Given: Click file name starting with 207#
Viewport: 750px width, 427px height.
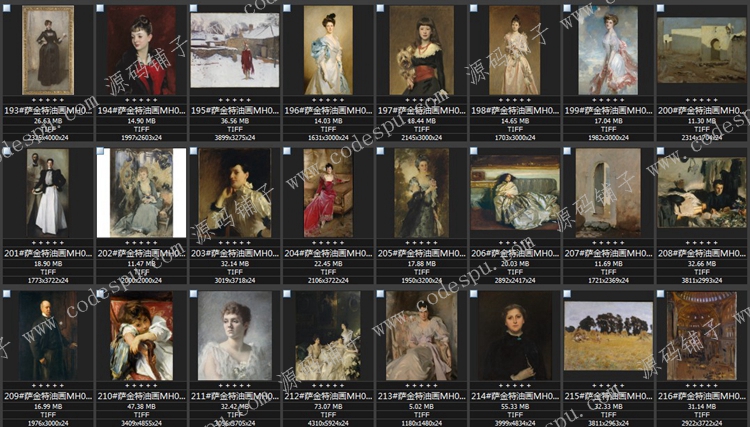Looking at the screenshot, I should click(x=608, y=253).
